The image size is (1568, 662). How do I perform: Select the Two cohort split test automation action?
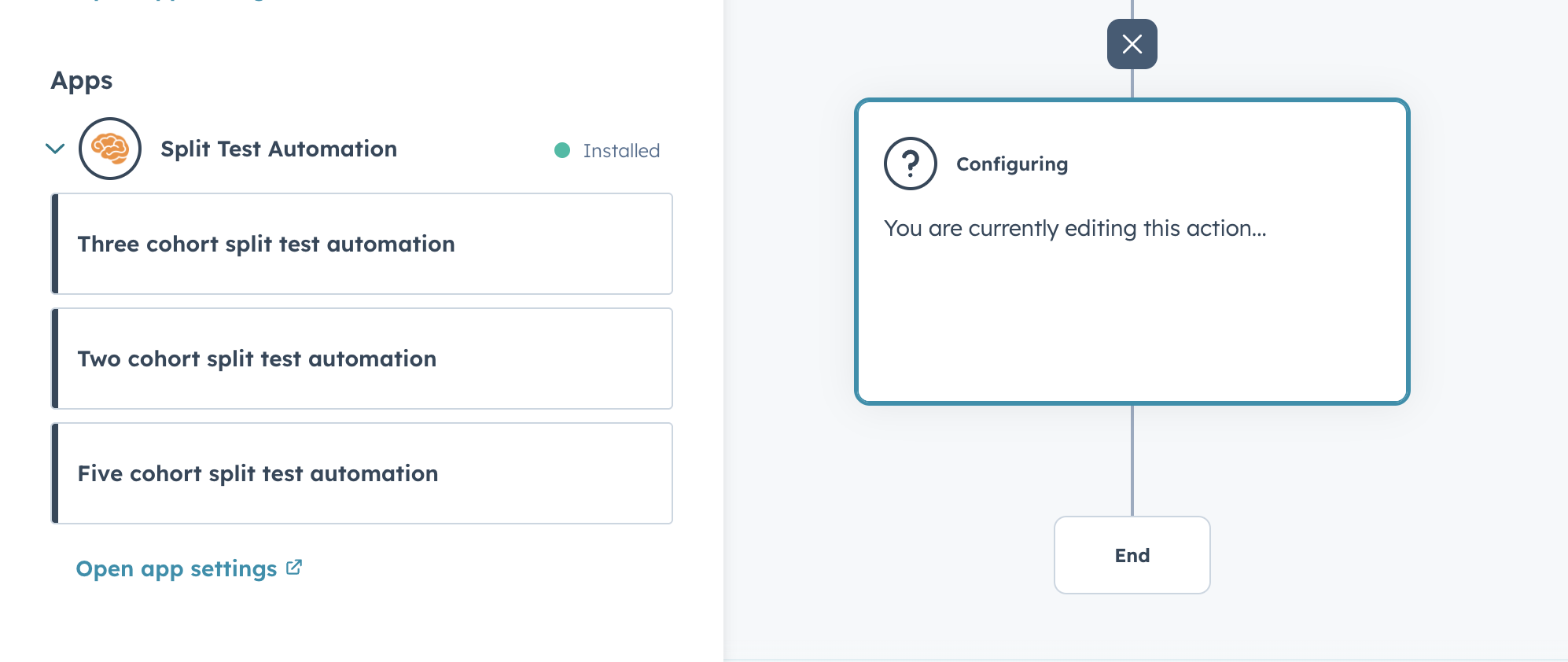[362, 359]
